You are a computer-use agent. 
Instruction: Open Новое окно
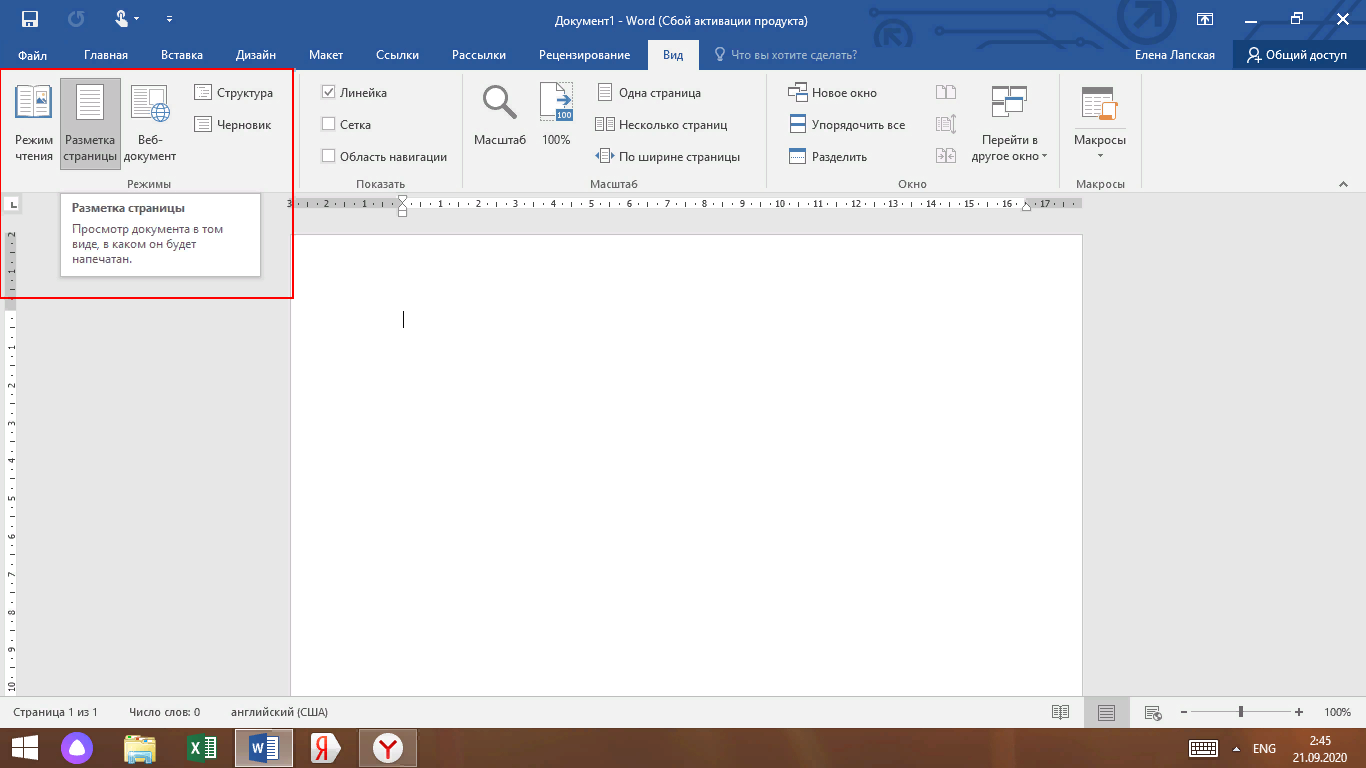[x=832, y=93]
